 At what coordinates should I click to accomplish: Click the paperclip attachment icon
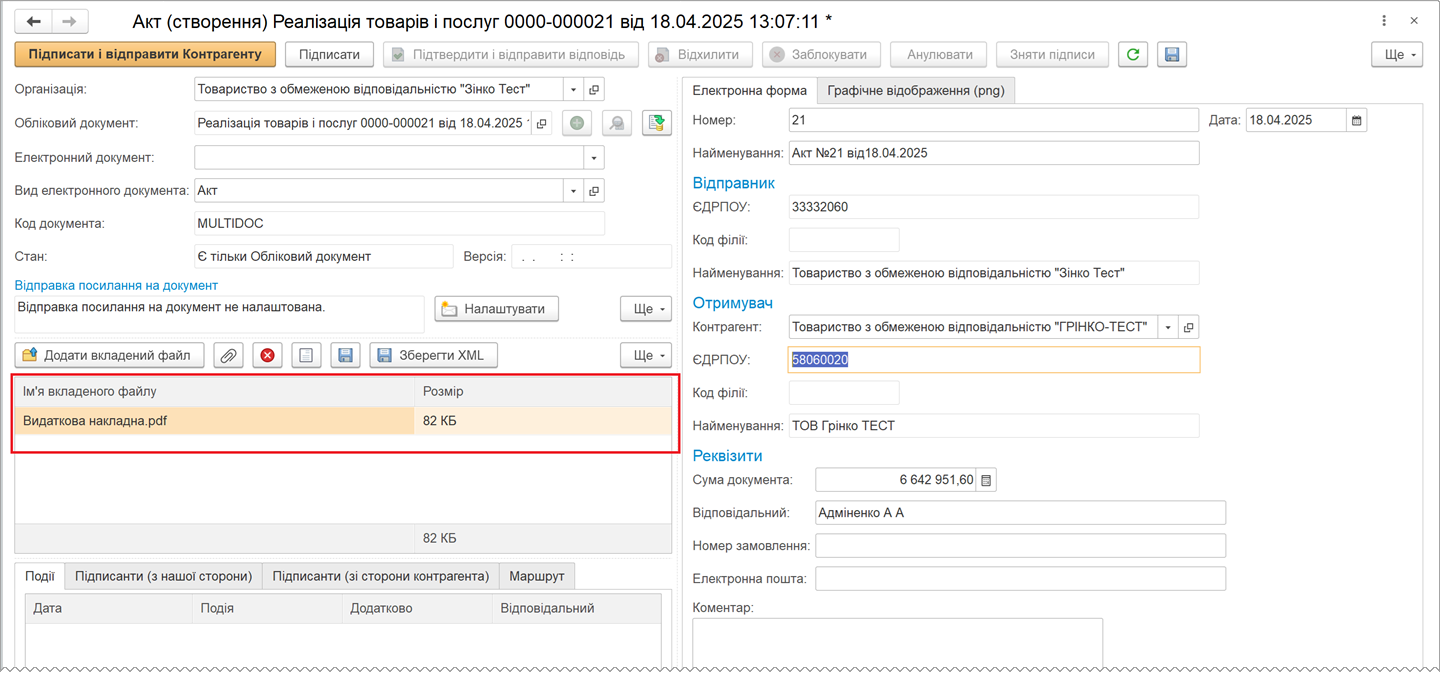pyautogui.click(x=229, y=355)
